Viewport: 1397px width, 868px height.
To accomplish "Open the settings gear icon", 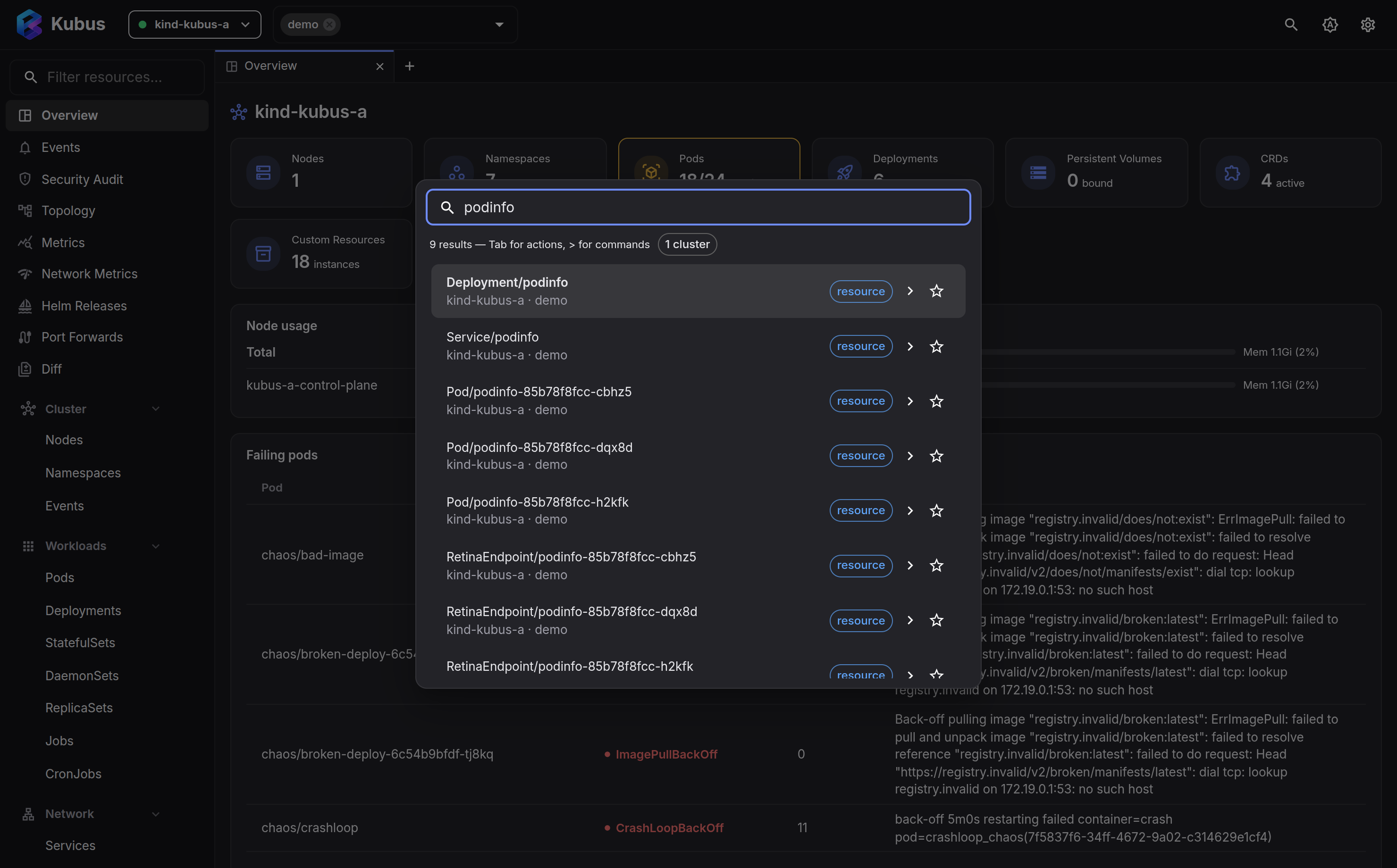I will click(x=1368, y=25).
